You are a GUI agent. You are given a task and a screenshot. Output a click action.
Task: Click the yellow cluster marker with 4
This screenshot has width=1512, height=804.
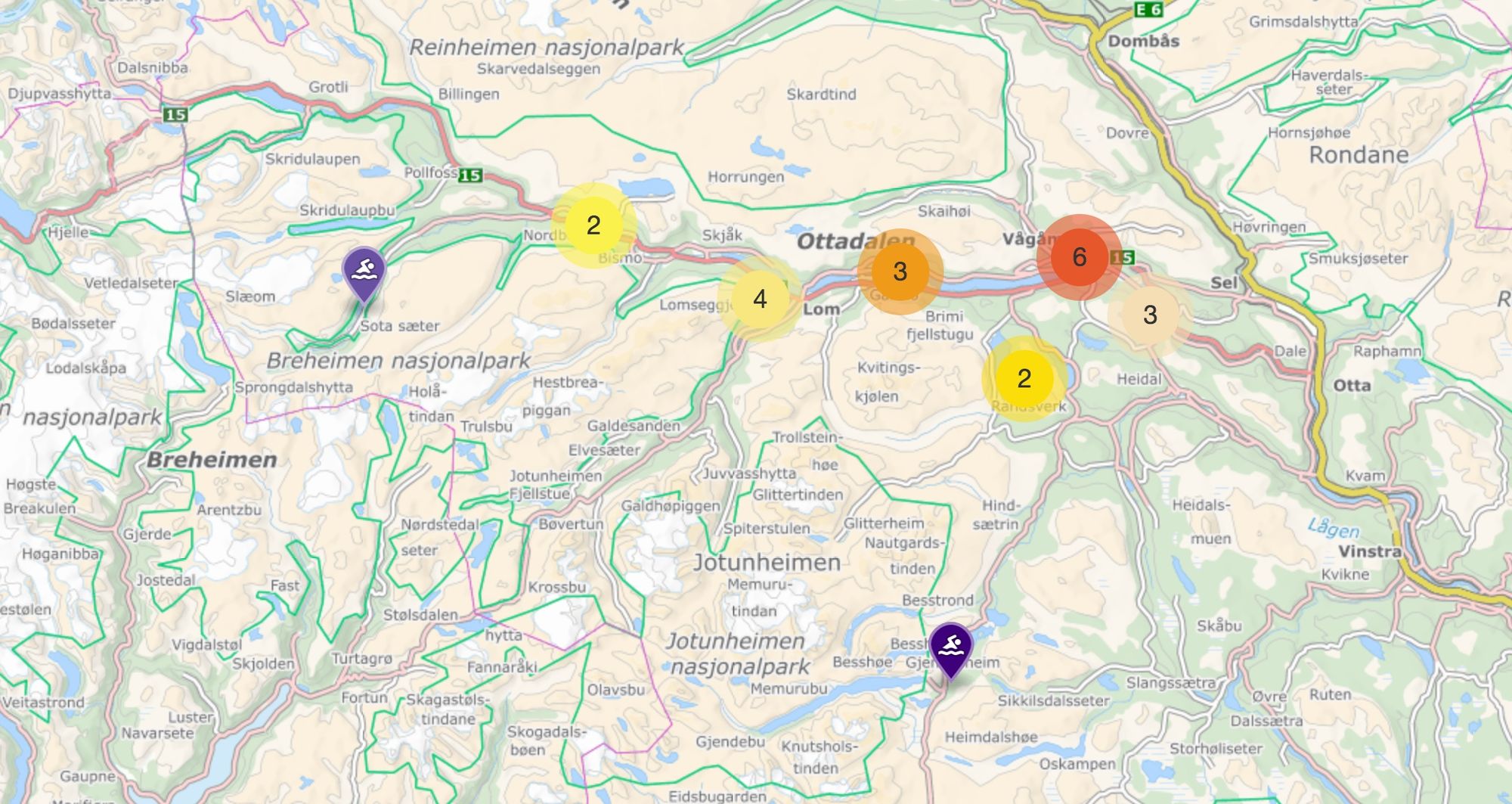tap(760, 299)
